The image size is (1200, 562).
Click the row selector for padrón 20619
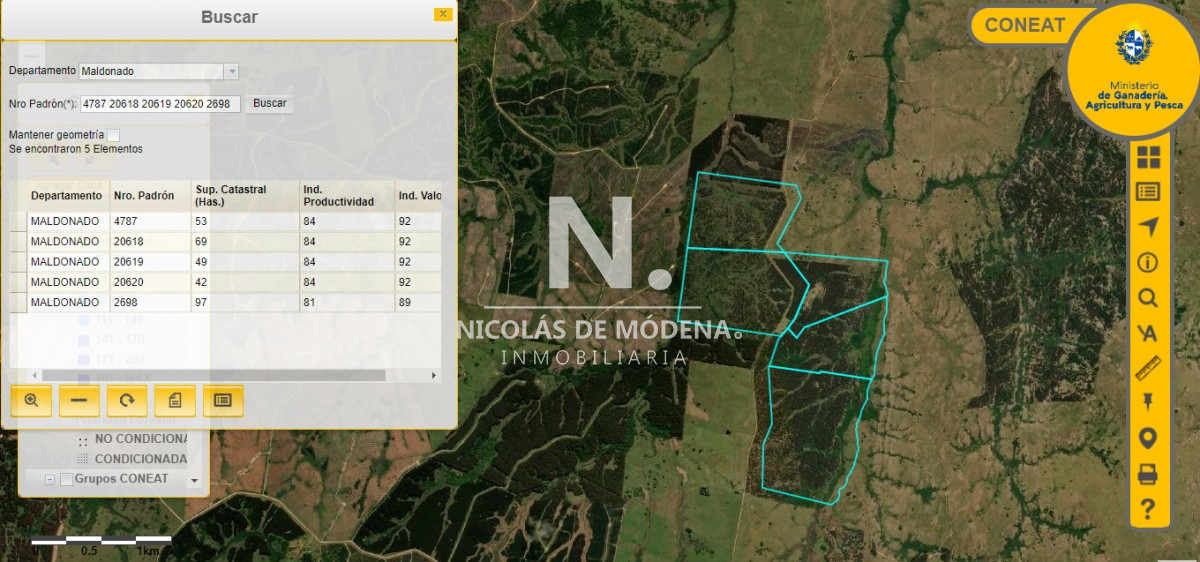[18, 261]
